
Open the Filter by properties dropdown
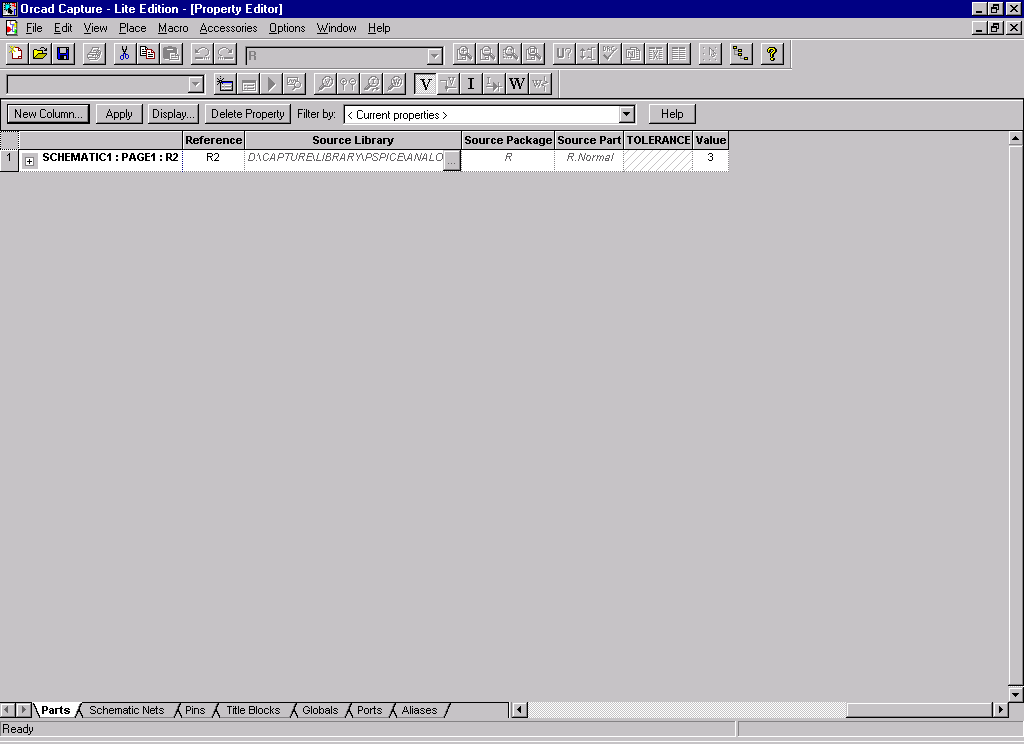click(626, 114)
